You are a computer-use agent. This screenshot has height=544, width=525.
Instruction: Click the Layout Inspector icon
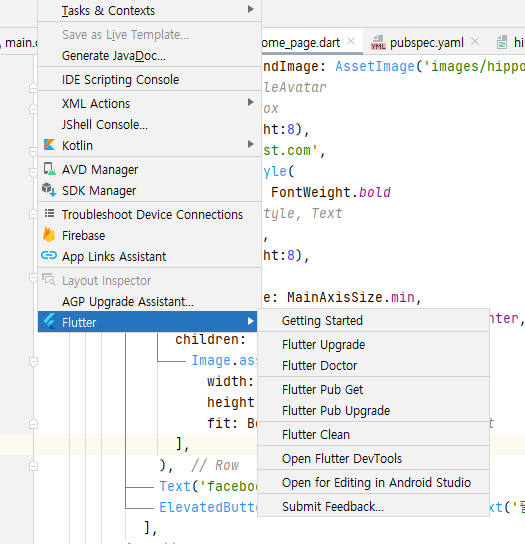(x=49, y=280)
